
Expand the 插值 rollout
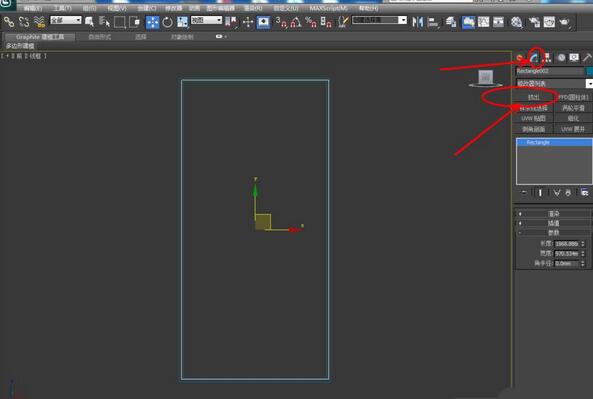coord(554,223)
